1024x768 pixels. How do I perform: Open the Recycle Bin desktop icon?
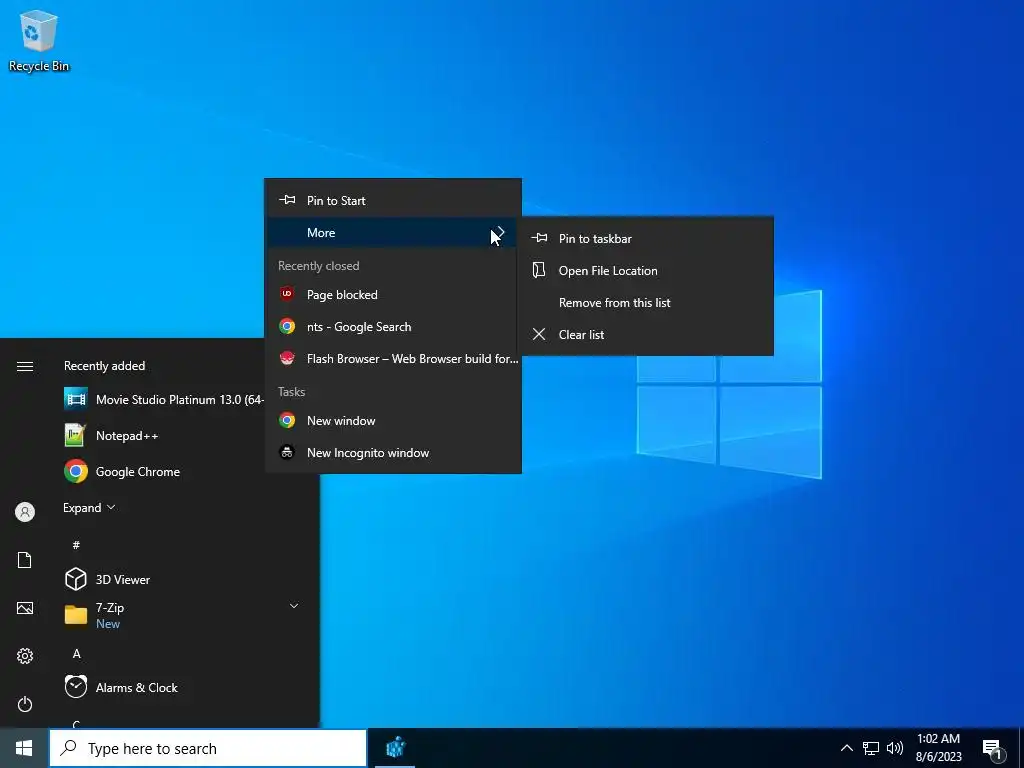click(x=39, y=40)
